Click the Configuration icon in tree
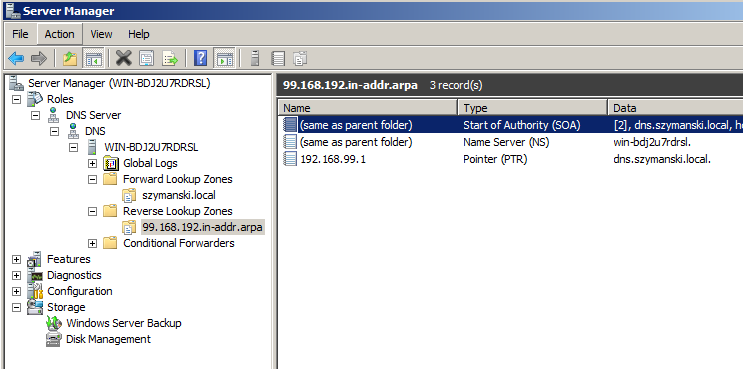The image size is (743, 369). coord(35,291)
